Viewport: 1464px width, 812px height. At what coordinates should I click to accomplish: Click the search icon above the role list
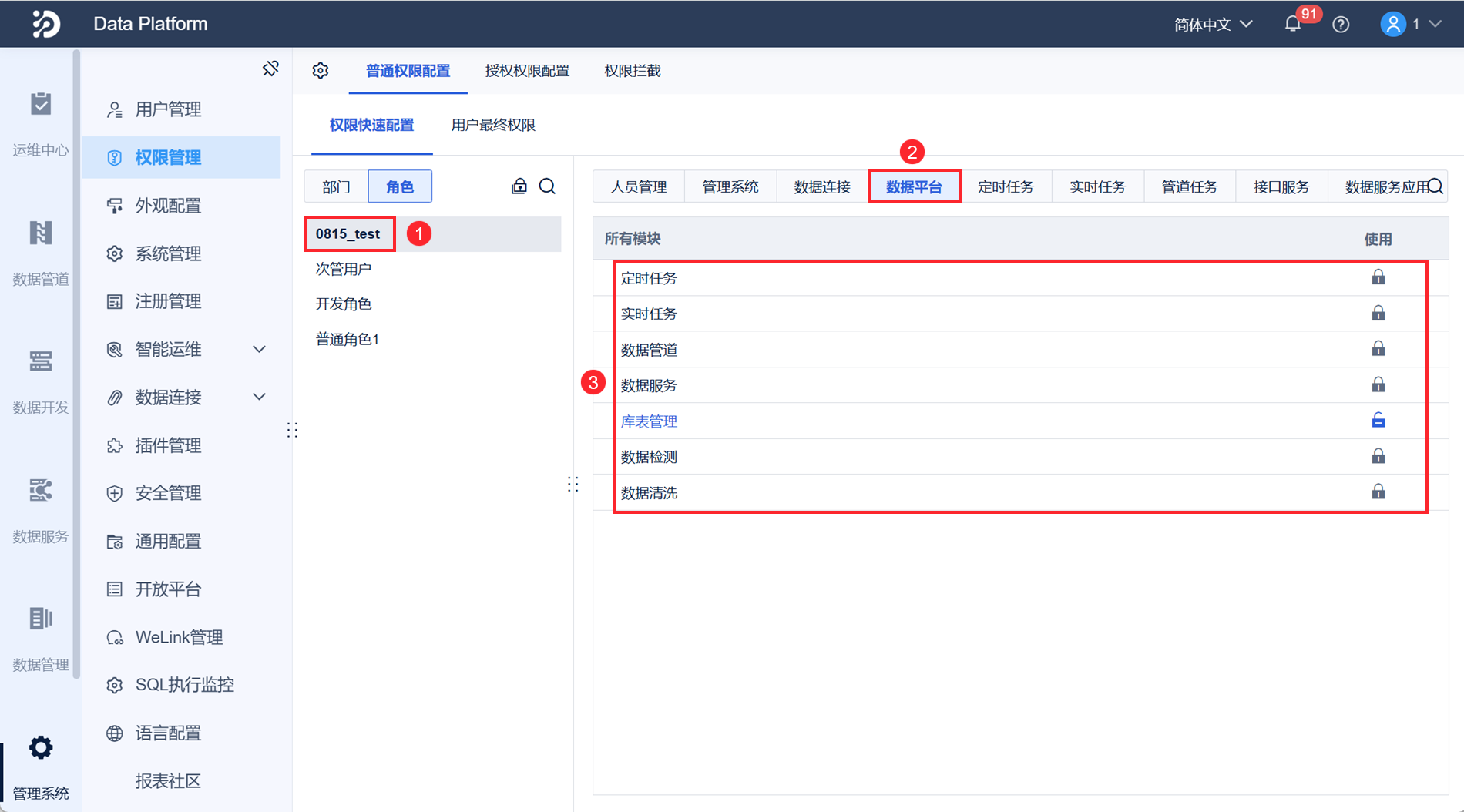click(x=548, y=186)
